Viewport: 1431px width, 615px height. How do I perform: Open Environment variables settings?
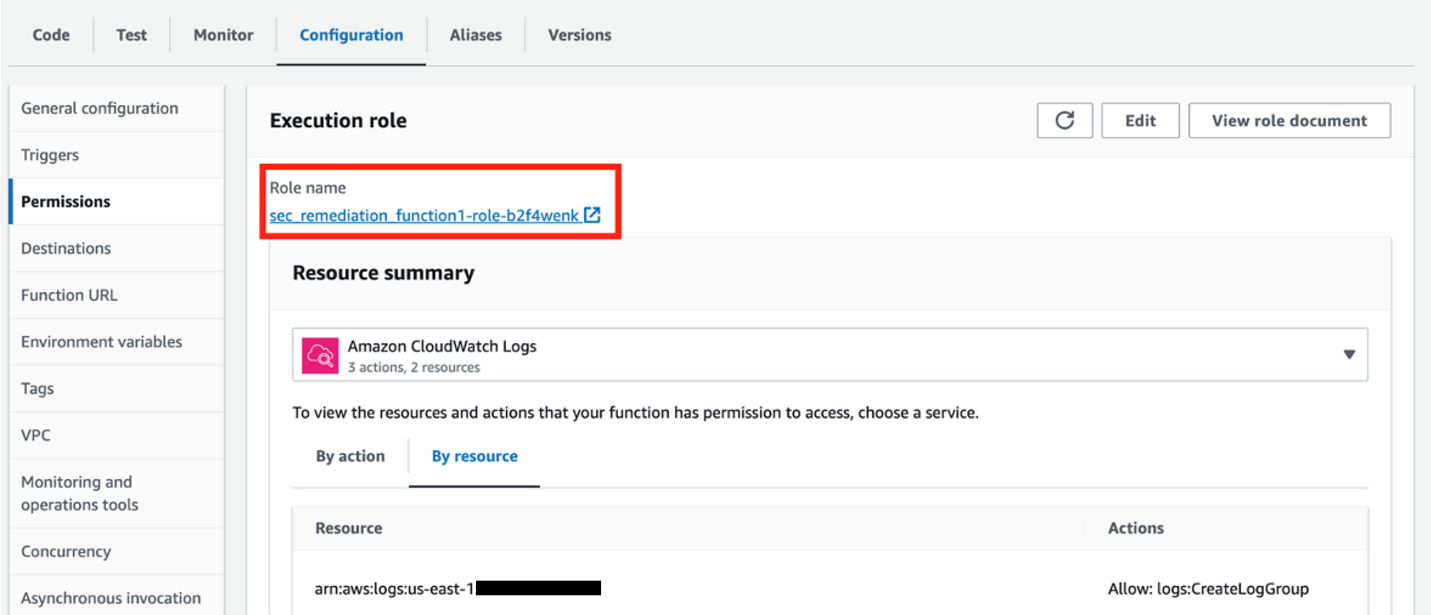101,341
